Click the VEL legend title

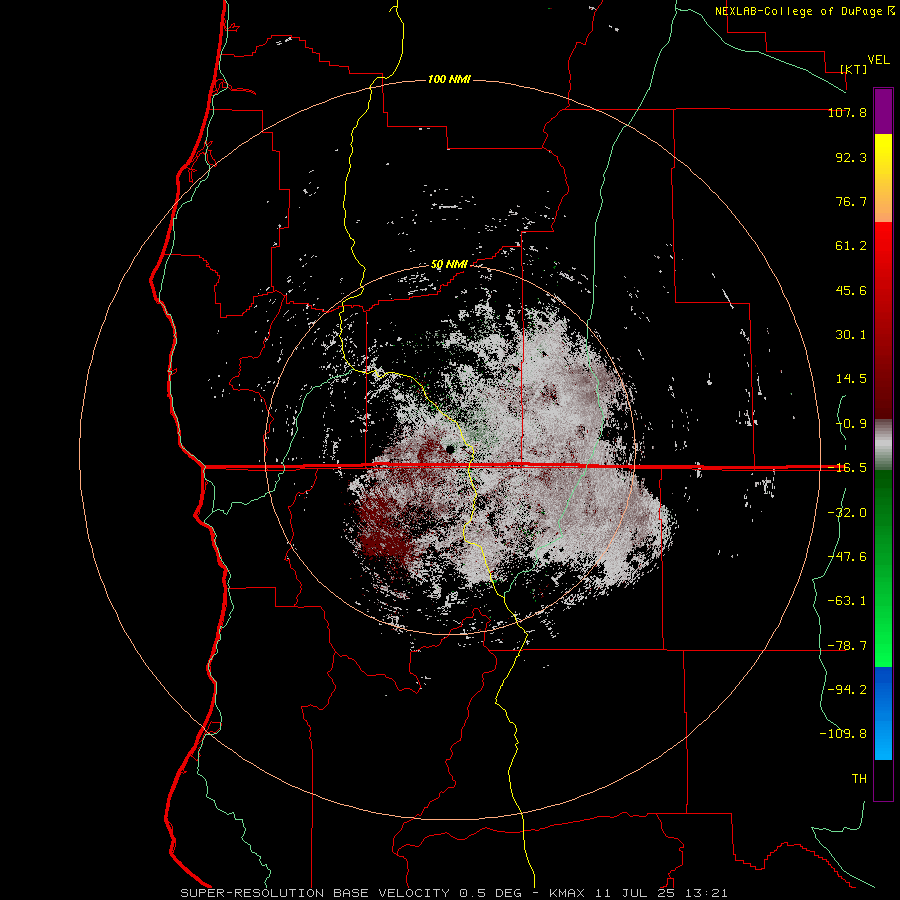(878, 60)
